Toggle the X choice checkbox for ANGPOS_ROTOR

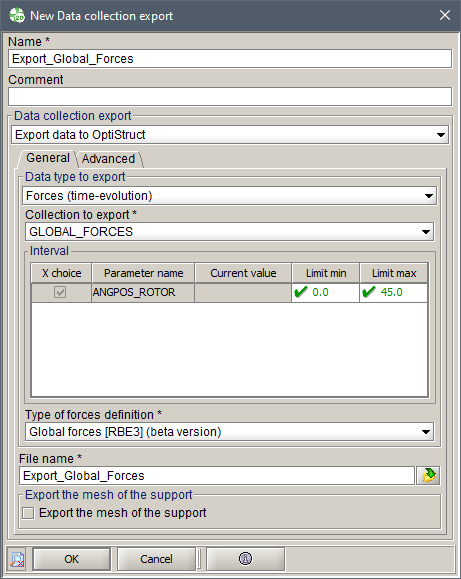(60, 292)
